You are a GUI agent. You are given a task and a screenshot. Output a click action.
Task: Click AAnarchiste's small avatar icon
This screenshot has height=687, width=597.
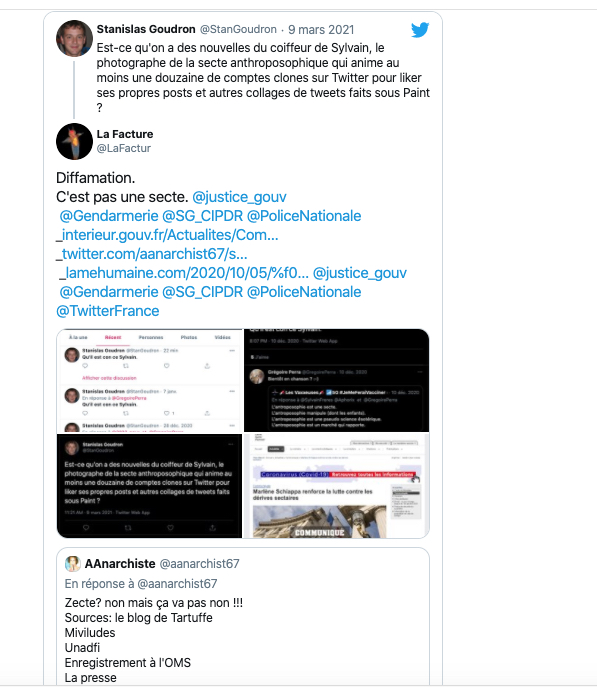[73, 563]
